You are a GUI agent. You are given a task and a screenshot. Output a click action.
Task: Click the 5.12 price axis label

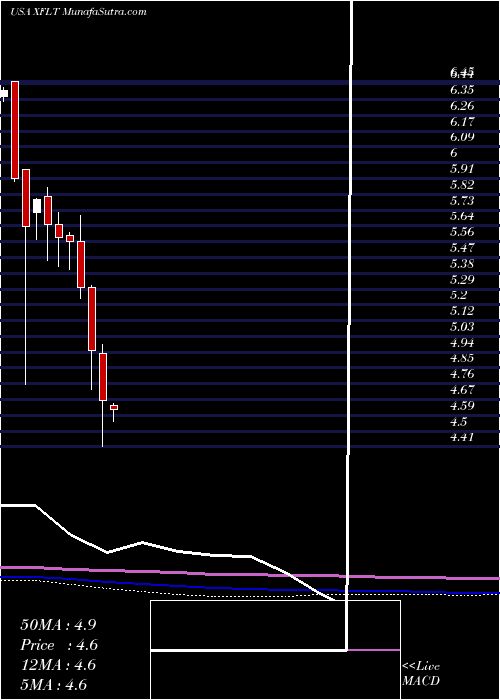[462, 311]
